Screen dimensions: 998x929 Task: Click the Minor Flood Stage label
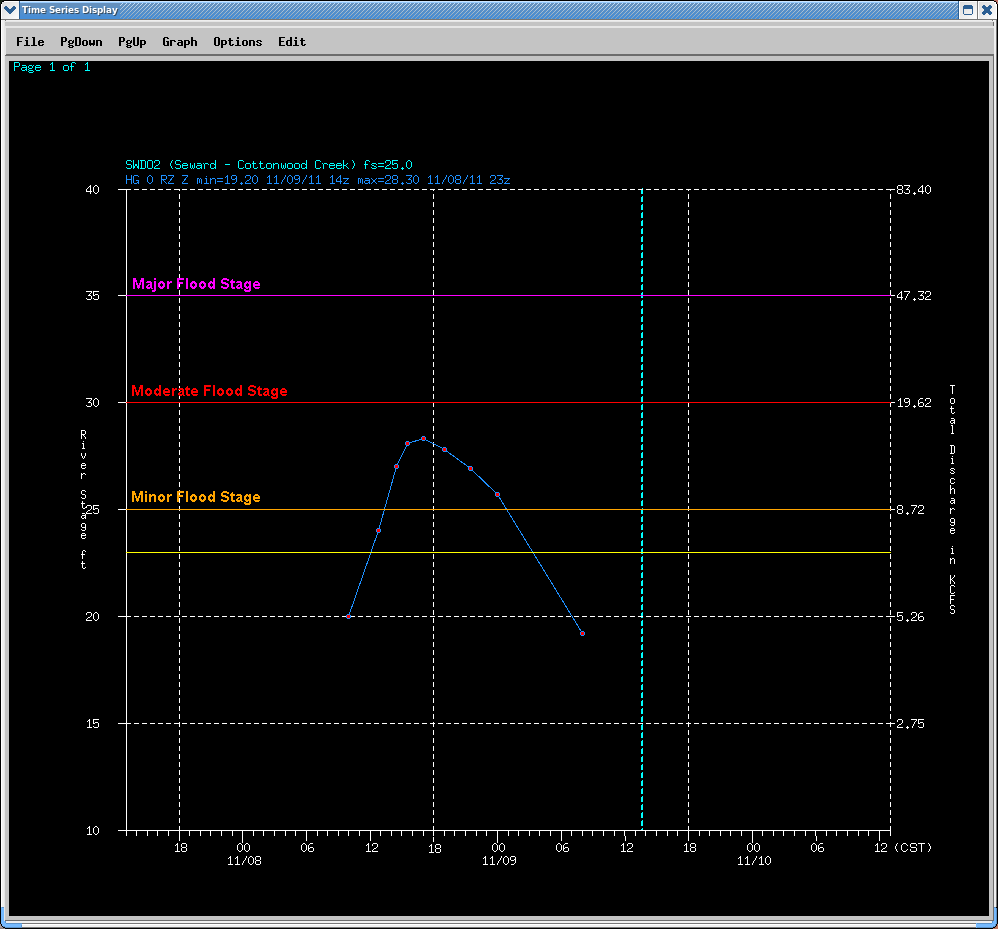(196, 497)
